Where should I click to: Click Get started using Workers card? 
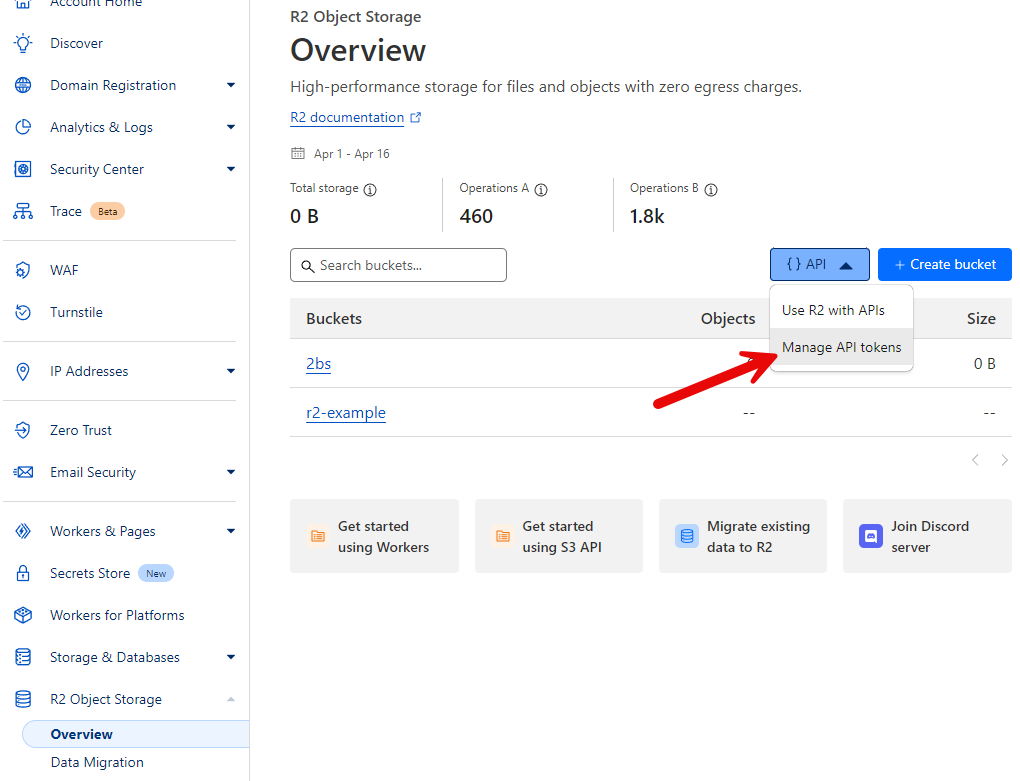click(374, 536)
